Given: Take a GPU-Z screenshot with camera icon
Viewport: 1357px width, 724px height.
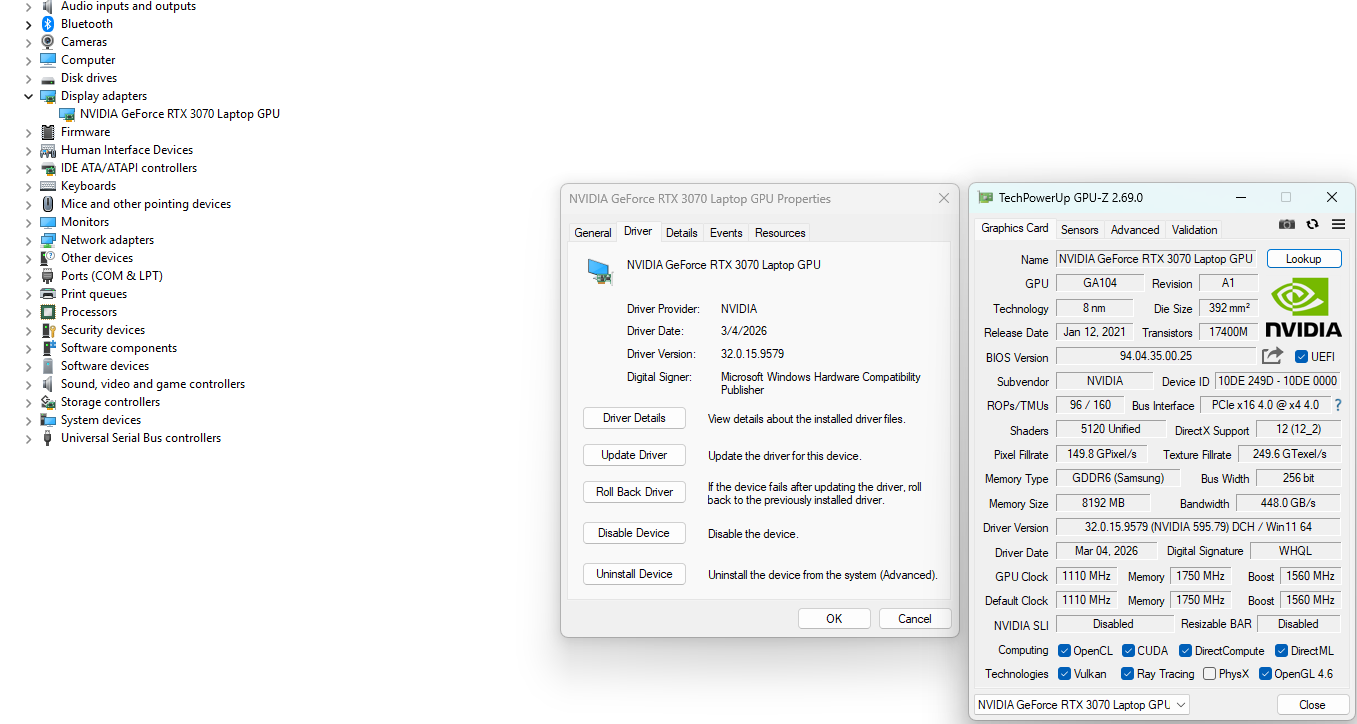Looking at the screenshot, I should coord(1287,225).
